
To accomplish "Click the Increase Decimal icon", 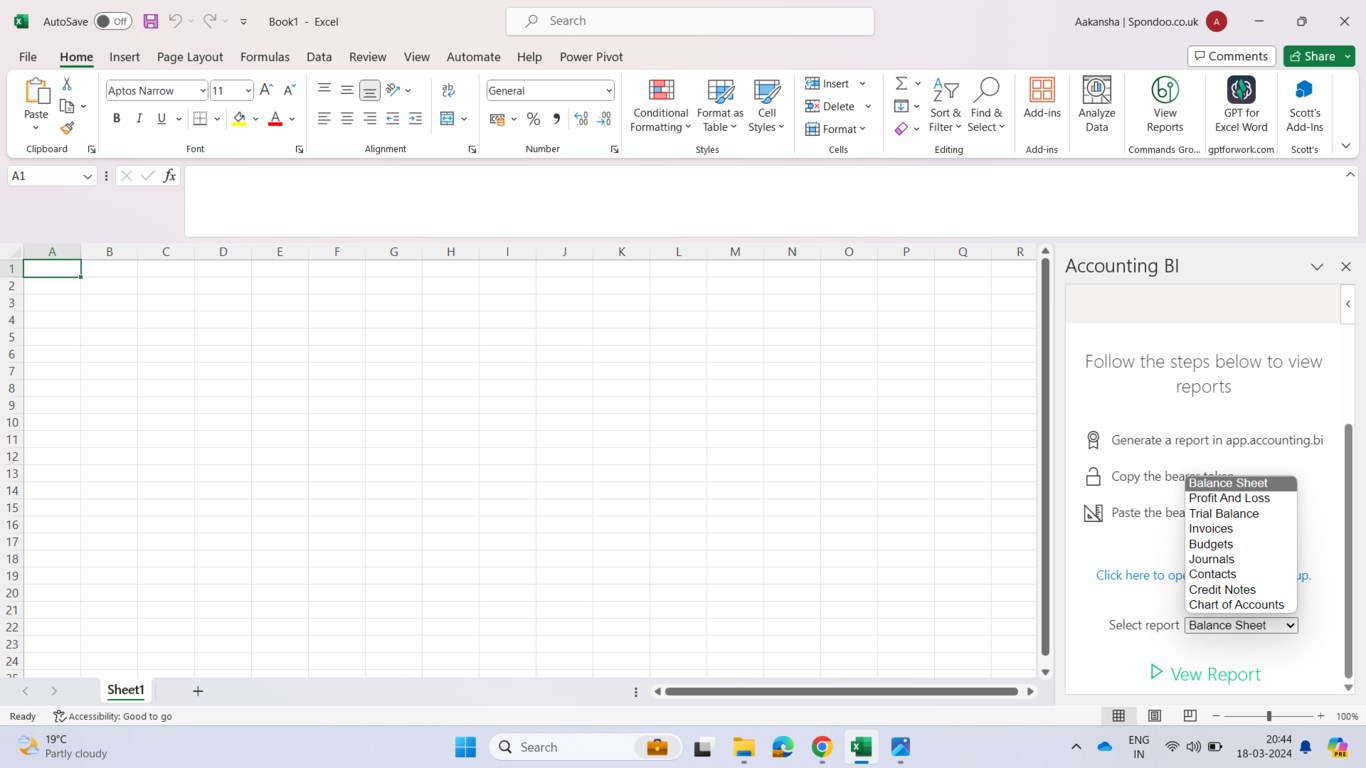I will point(581,119).
